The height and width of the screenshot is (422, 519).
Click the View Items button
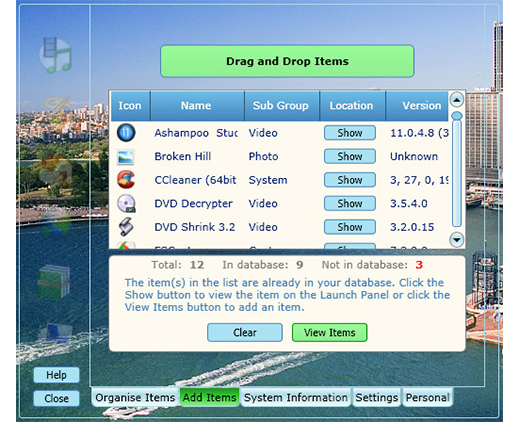[x=329, y=332]
